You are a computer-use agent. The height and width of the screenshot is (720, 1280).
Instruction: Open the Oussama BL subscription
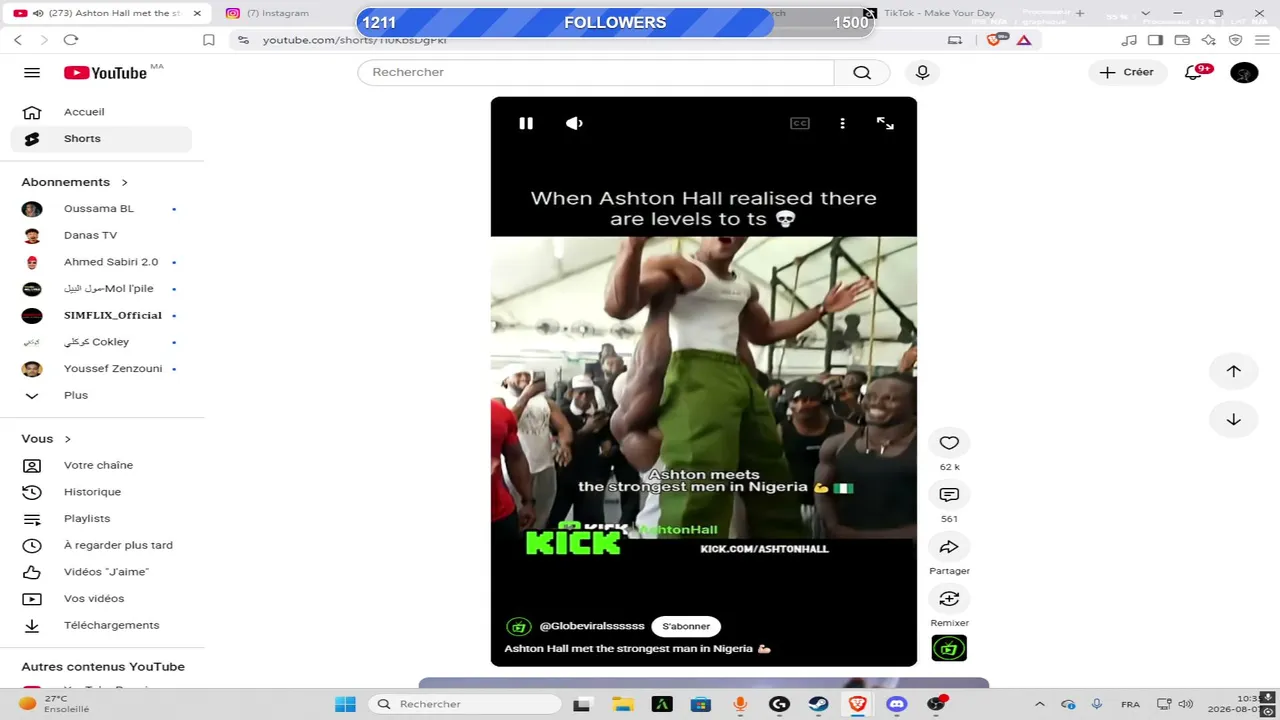click(x=101, y=209)
